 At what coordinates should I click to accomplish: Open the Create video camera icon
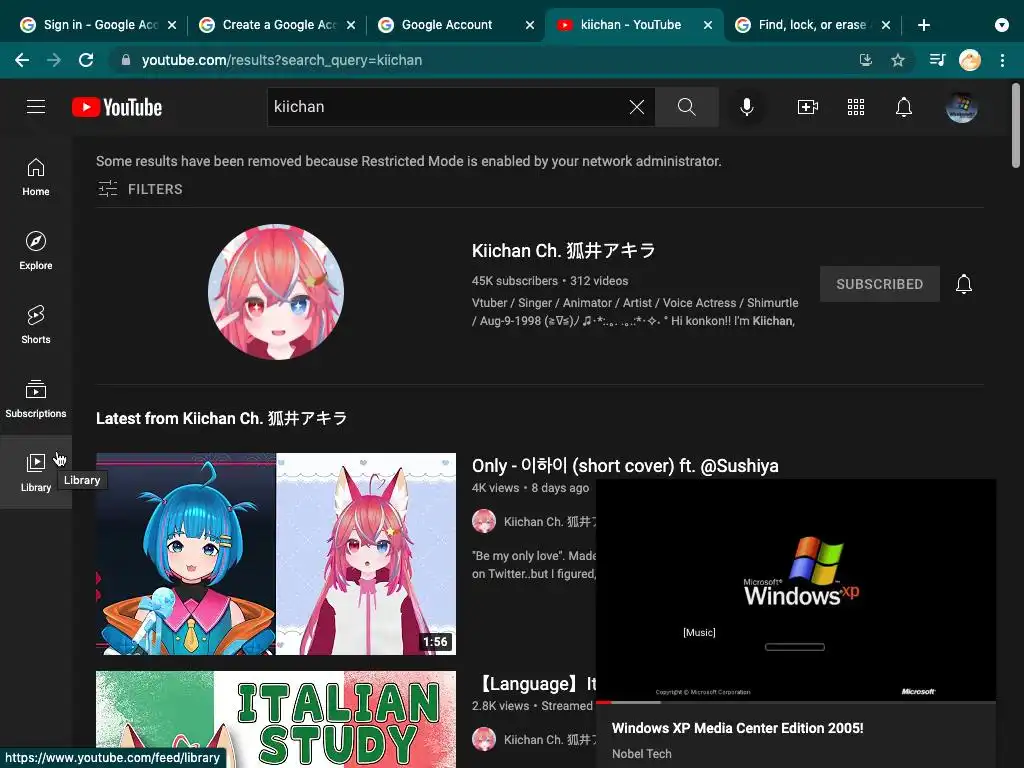pyautogui.click(x=808, y=106)
